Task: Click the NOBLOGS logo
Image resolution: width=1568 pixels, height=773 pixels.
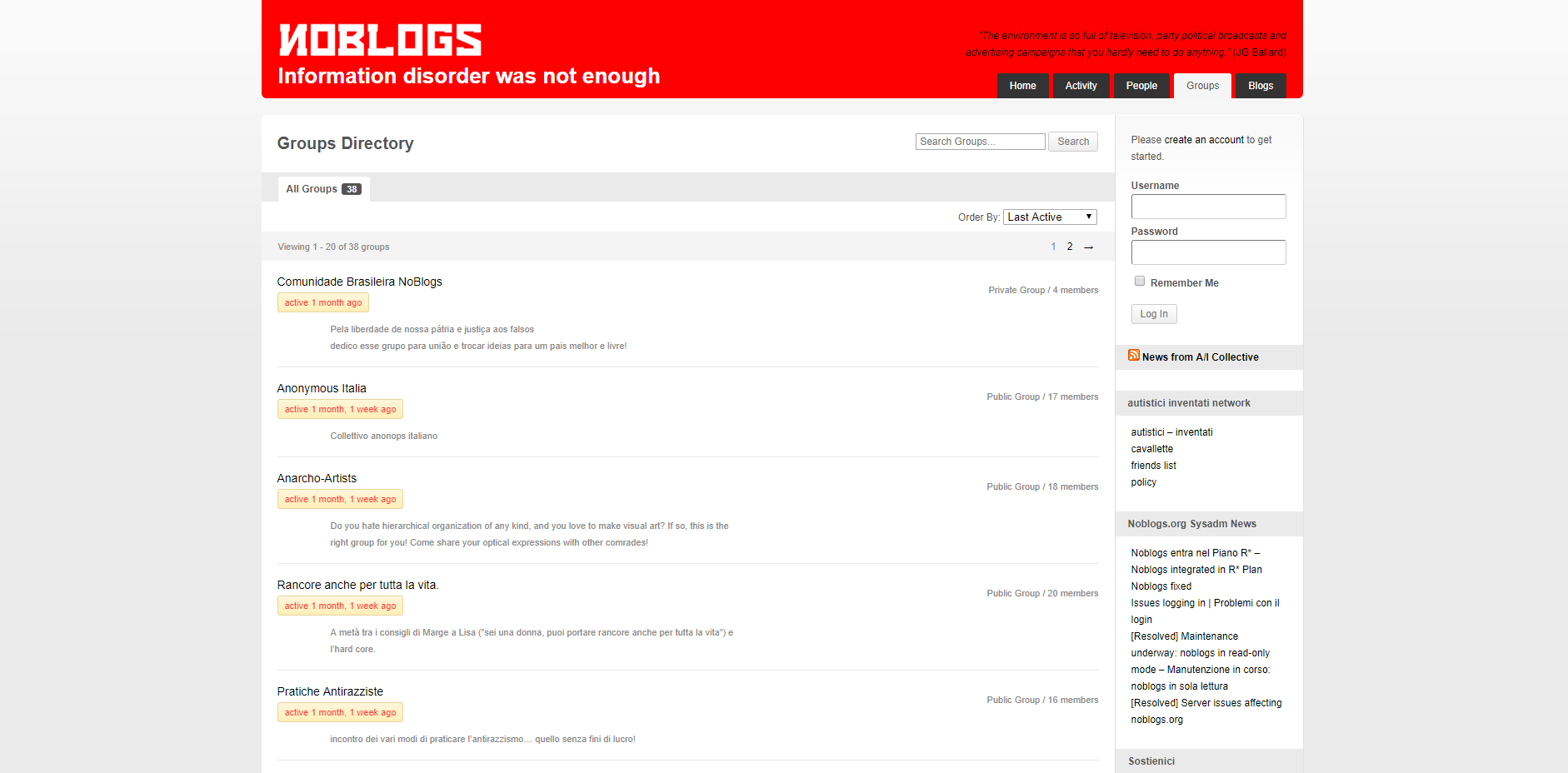Action: (380, 40)
